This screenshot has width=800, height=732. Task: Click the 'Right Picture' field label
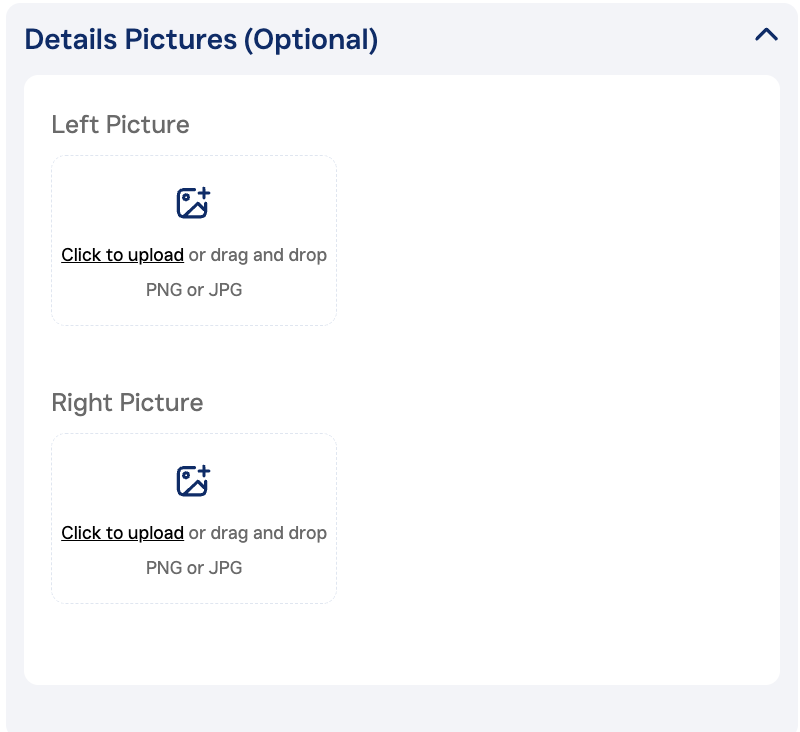click(x=127, y=403)
